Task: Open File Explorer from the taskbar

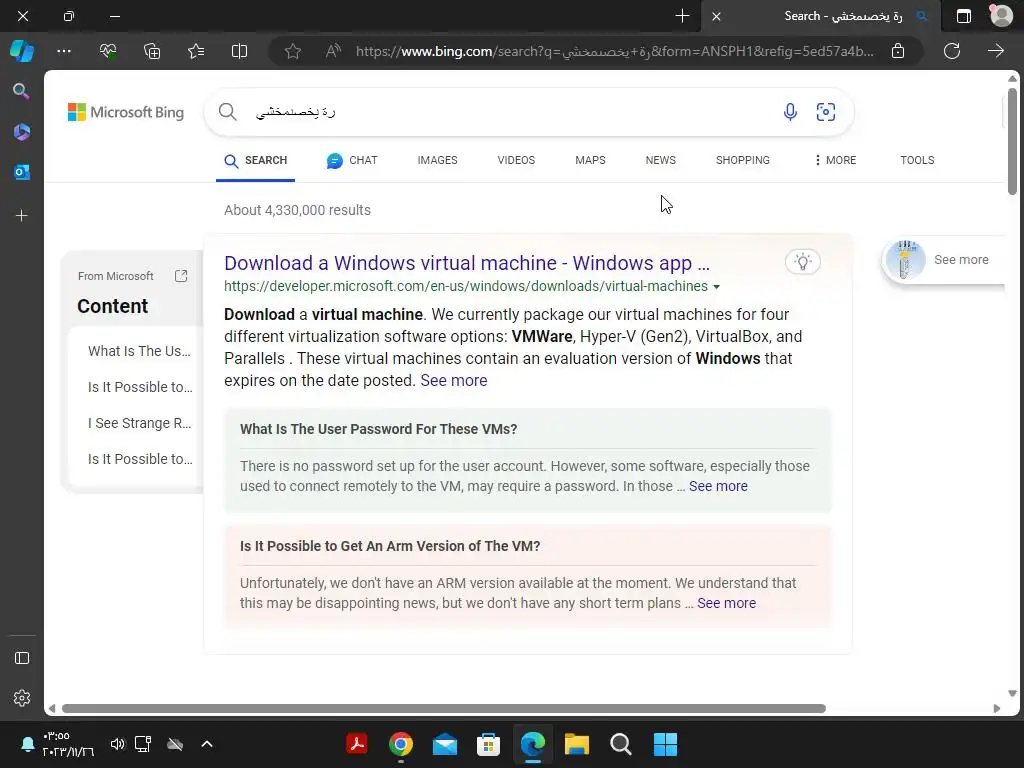Action: 577,744
